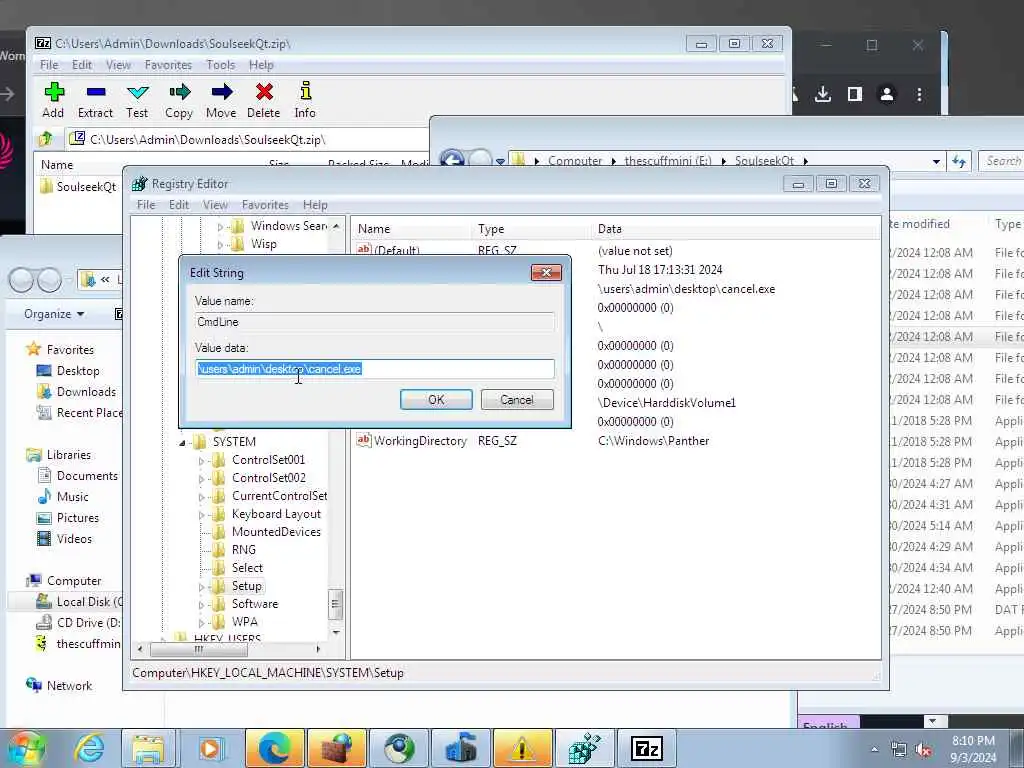1024x768 pixels.
Task: Go up one folder level in 7-Zip
Action: tap(46, 139)
